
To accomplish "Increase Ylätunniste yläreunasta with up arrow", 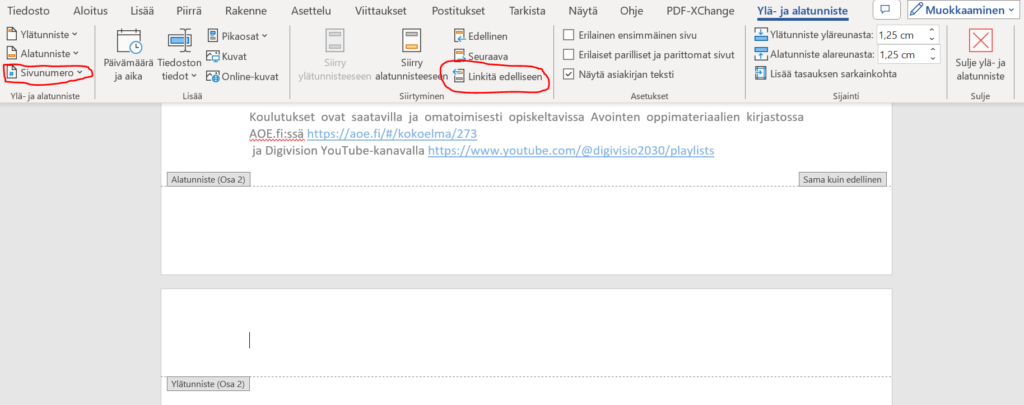I will [933, 31].
